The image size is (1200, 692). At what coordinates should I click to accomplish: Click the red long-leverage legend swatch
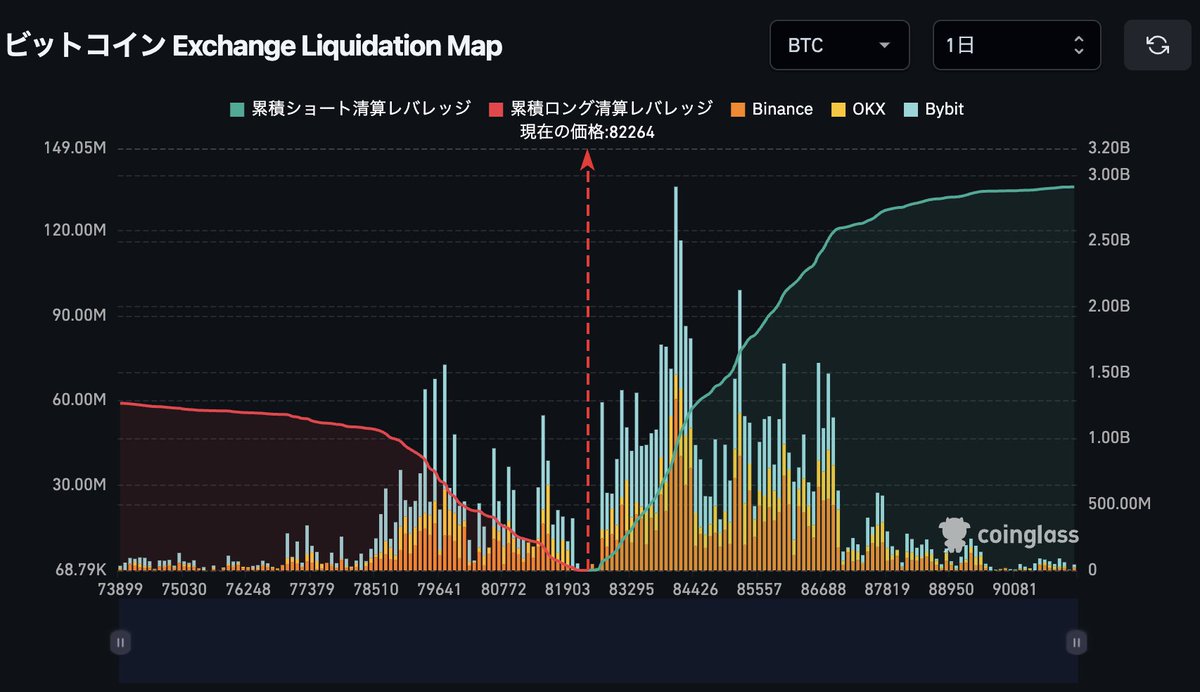point(495,109)
